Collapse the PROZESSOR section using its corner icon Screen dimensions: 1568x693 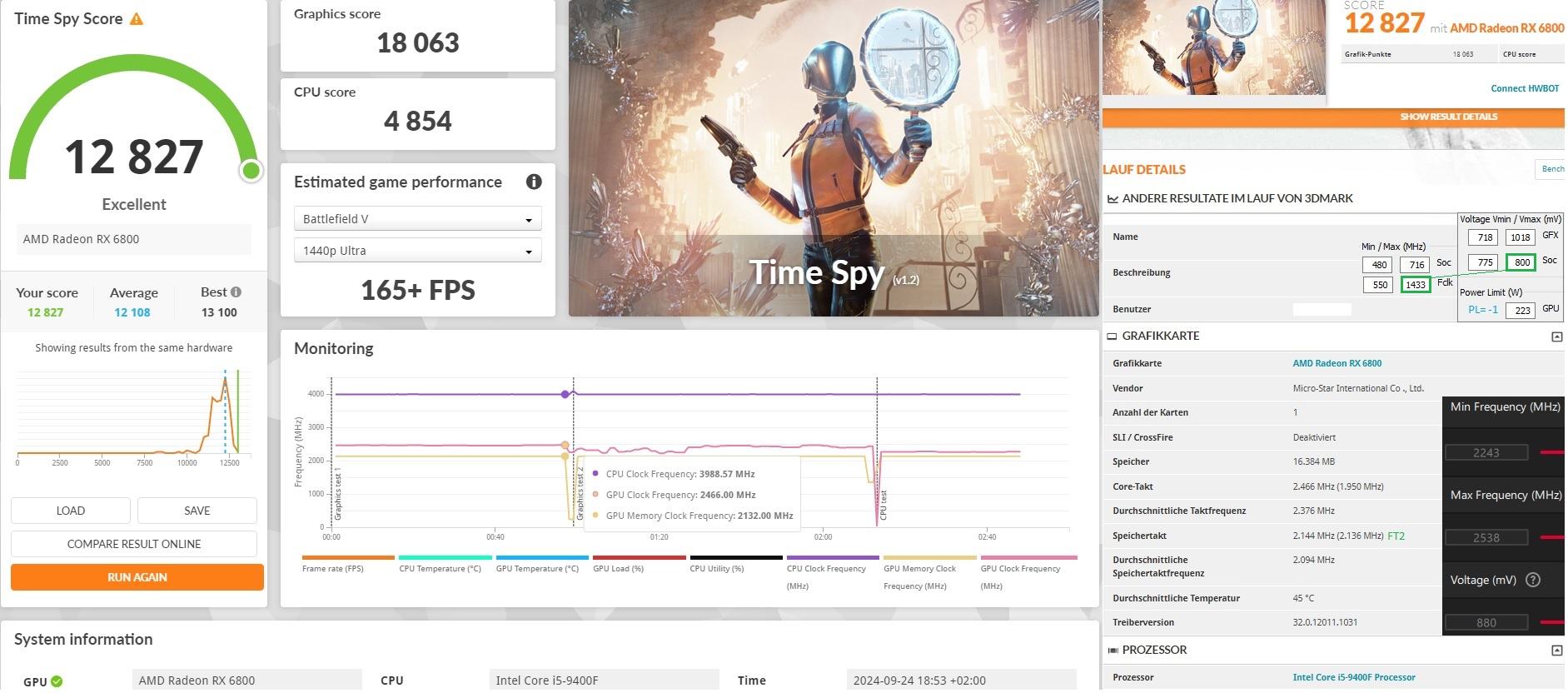(x=1556, y=651)
